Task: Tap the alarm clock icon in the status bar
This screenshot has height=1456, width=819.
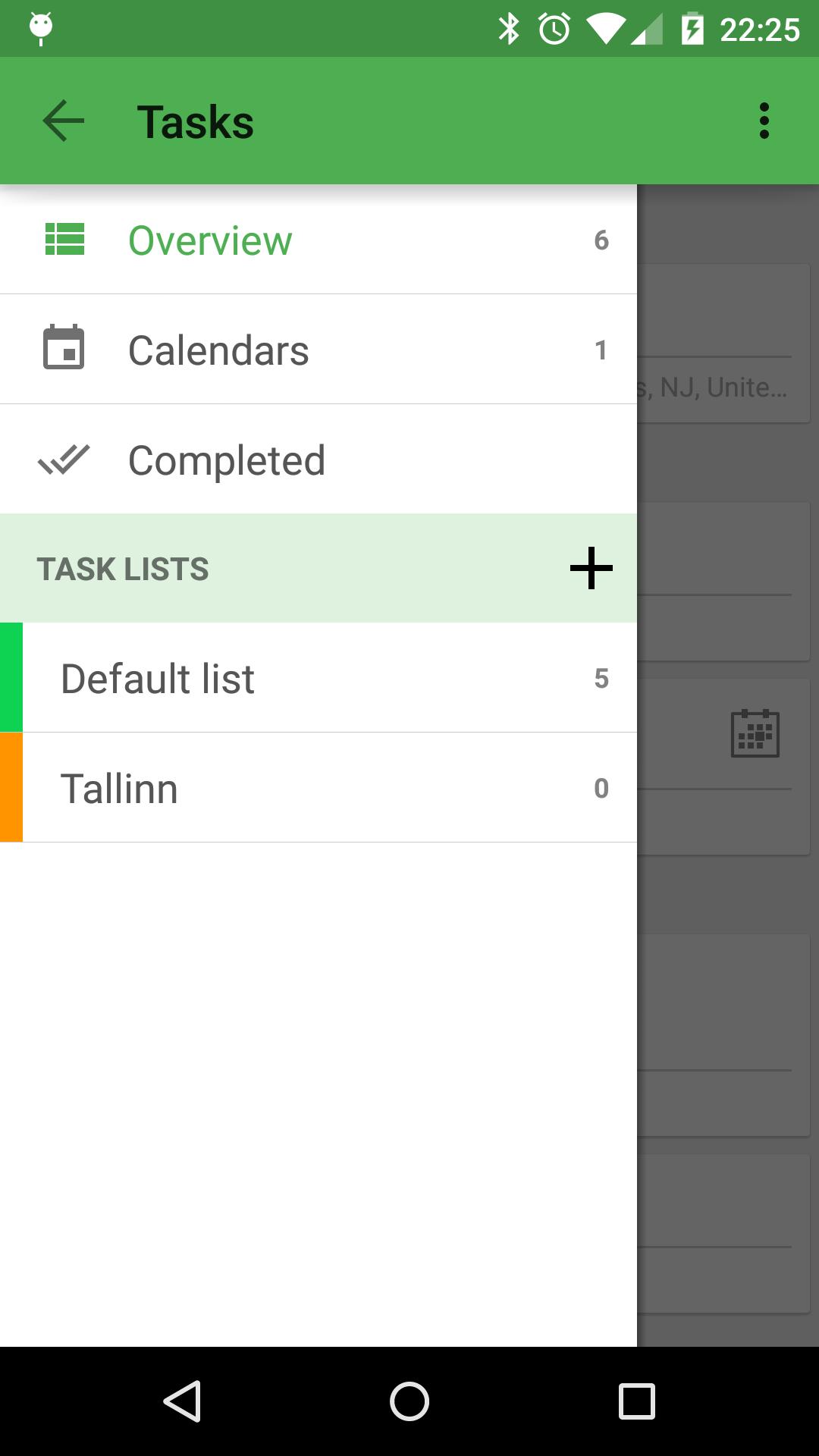Action: [x=554, y=28]
